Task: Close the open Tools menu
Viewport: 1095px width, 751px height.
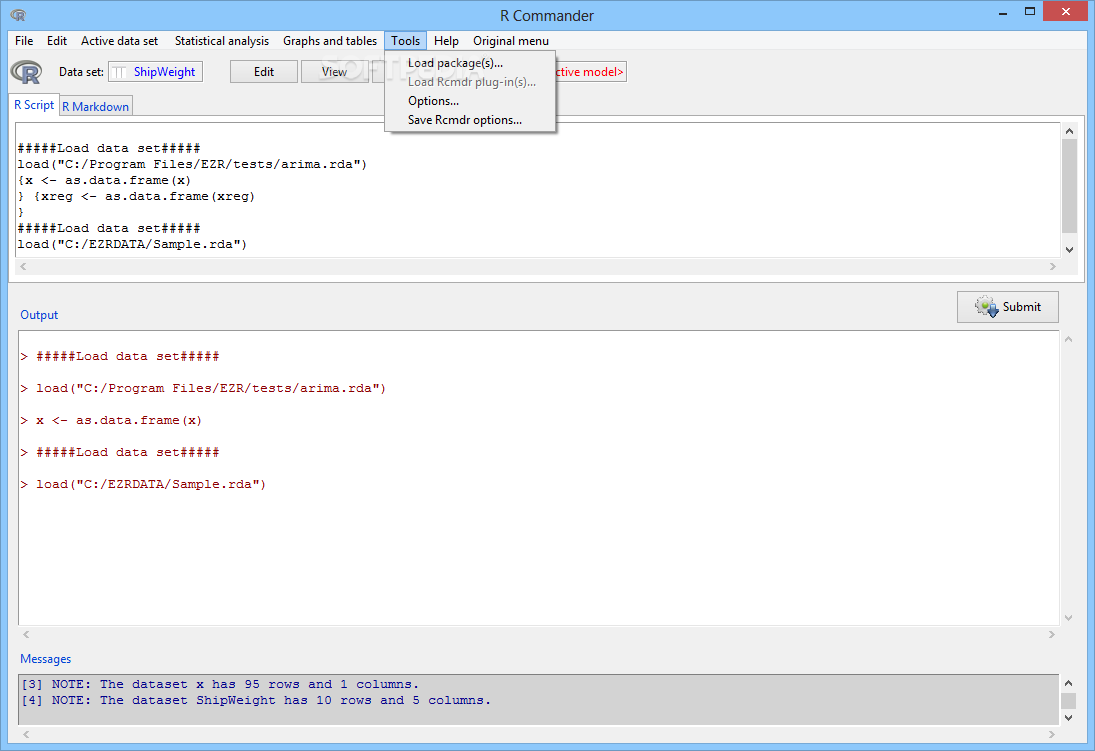Action: pos(405,41)
